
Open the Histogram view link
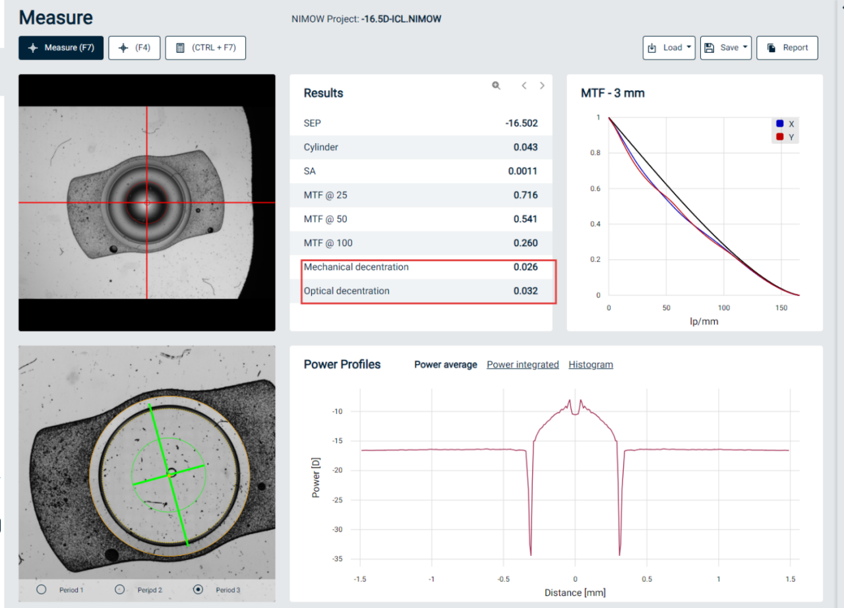pyautogui.click(x=590, y=365)
